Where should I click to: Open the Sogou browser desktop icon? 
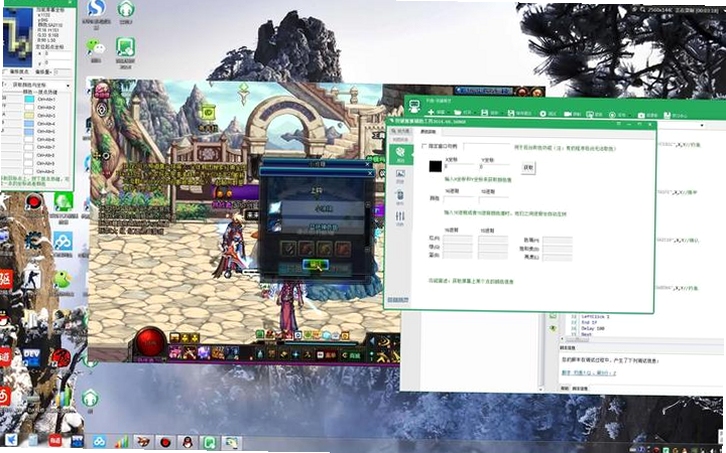coord(96,8)
